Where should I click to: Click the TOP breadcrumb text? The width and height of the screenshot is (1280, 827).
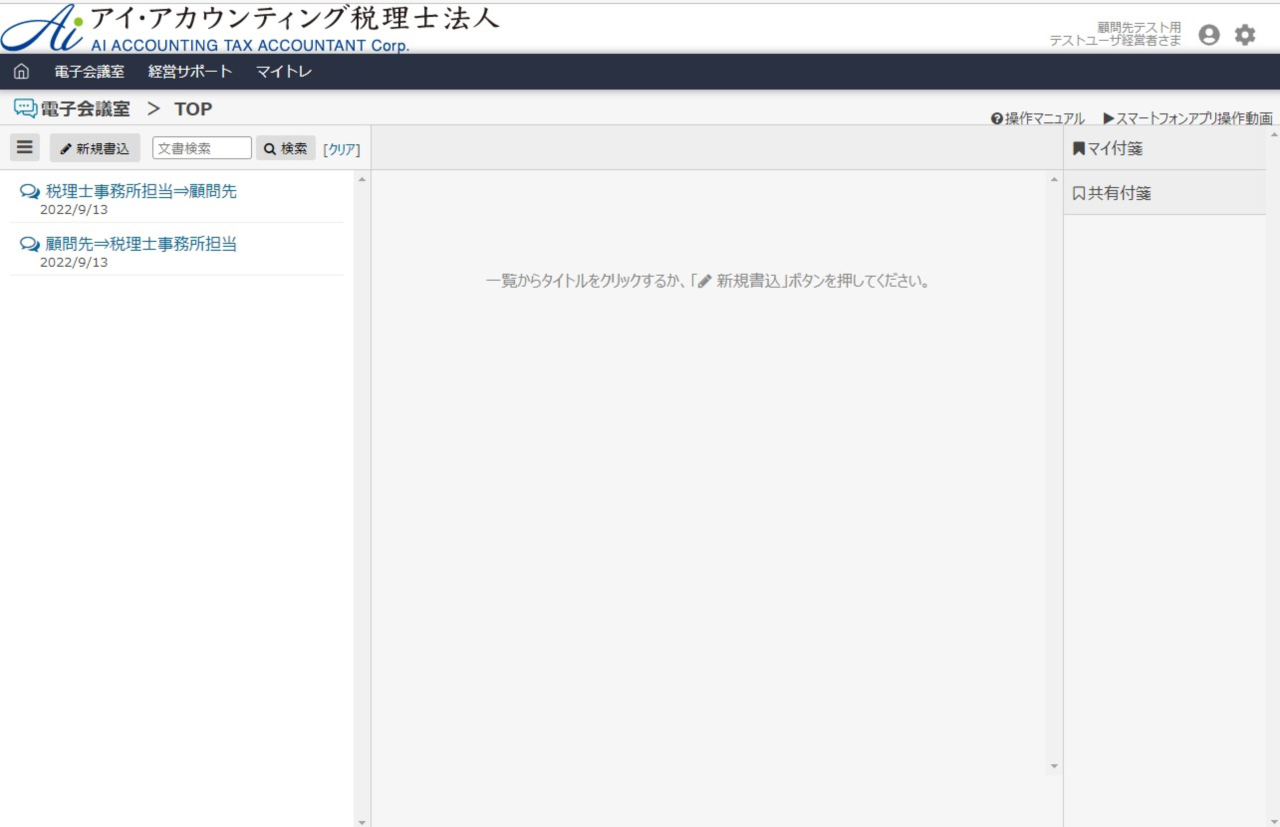point(193,109)
